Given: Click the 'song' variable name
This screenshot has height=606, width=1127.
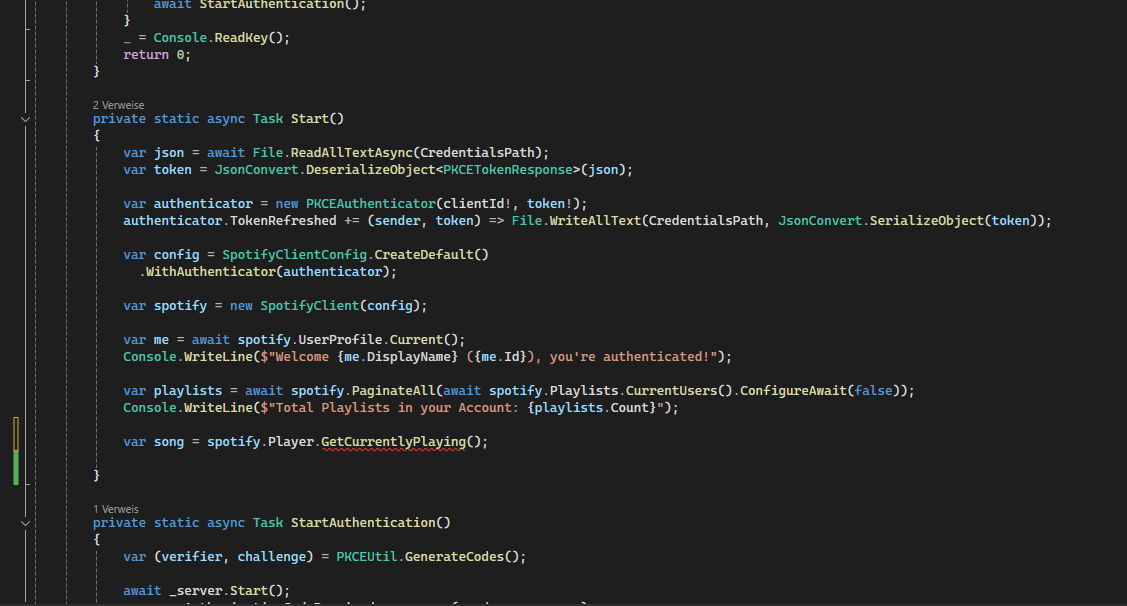Looking at the screenshot, I should pos(169,441).
